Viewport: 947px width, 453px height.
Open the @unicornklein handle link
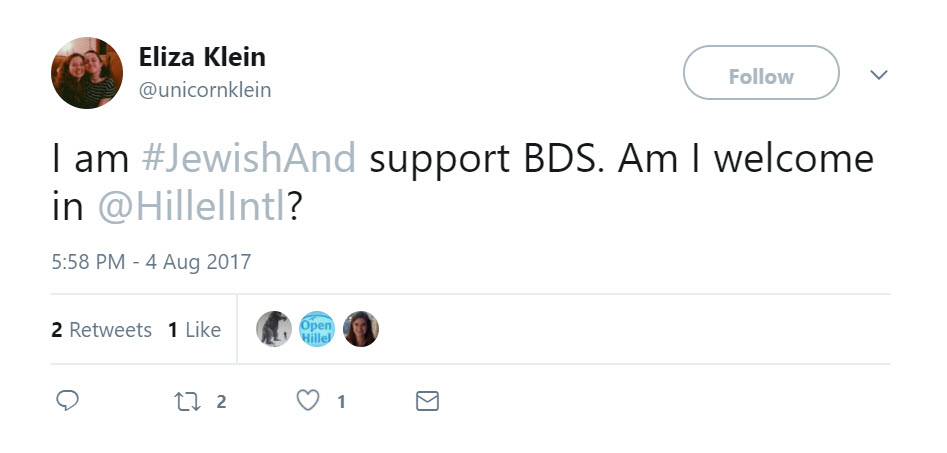205,90
